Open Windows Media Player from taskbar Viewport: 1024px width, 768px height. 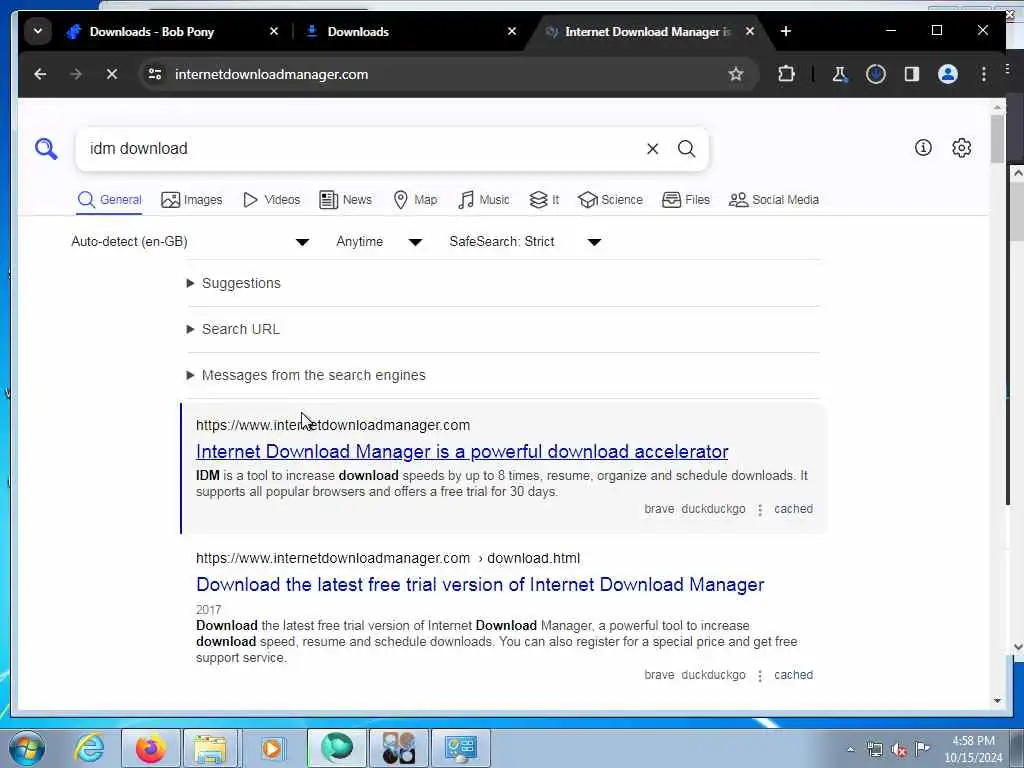click(x=272, y=748)
